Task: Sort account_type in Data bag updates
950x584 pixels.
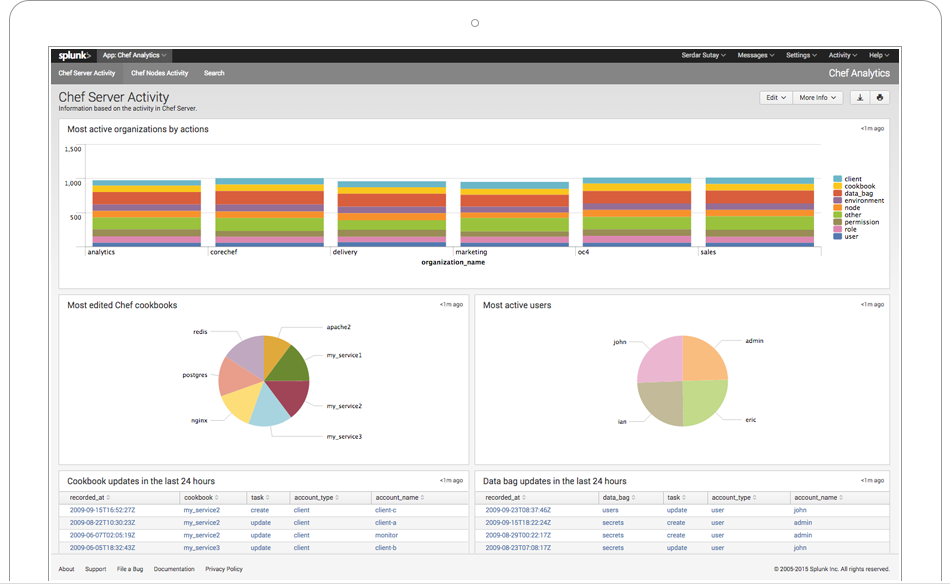Action: [734, 497]
